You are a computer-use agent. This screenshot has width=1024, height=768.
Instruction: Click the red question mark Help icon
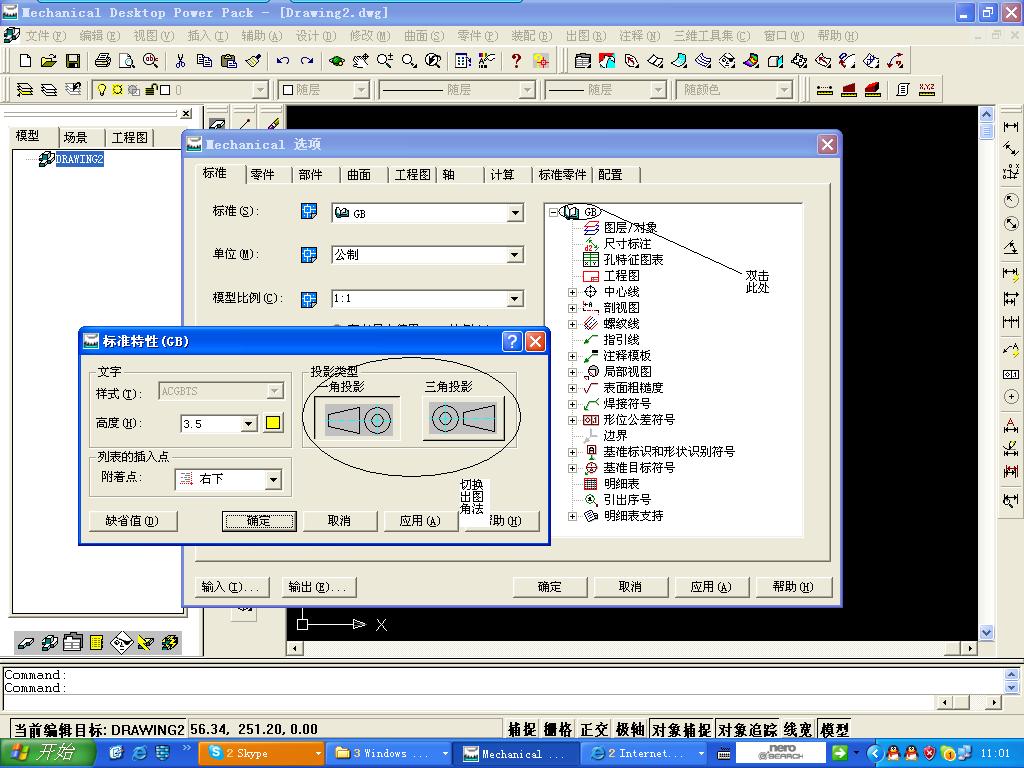click(517, 61)
